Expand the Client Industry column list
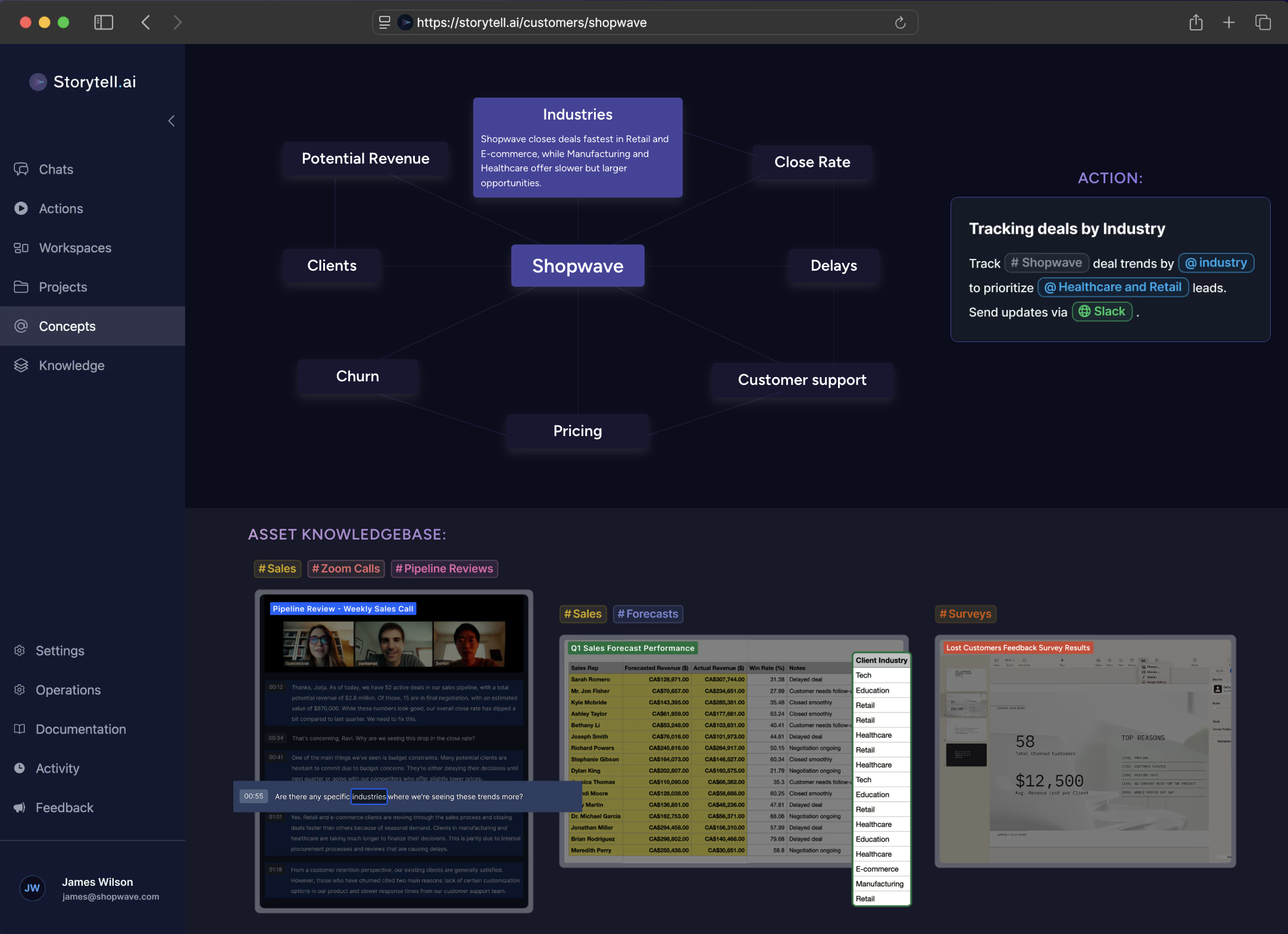 pos(881,660)
